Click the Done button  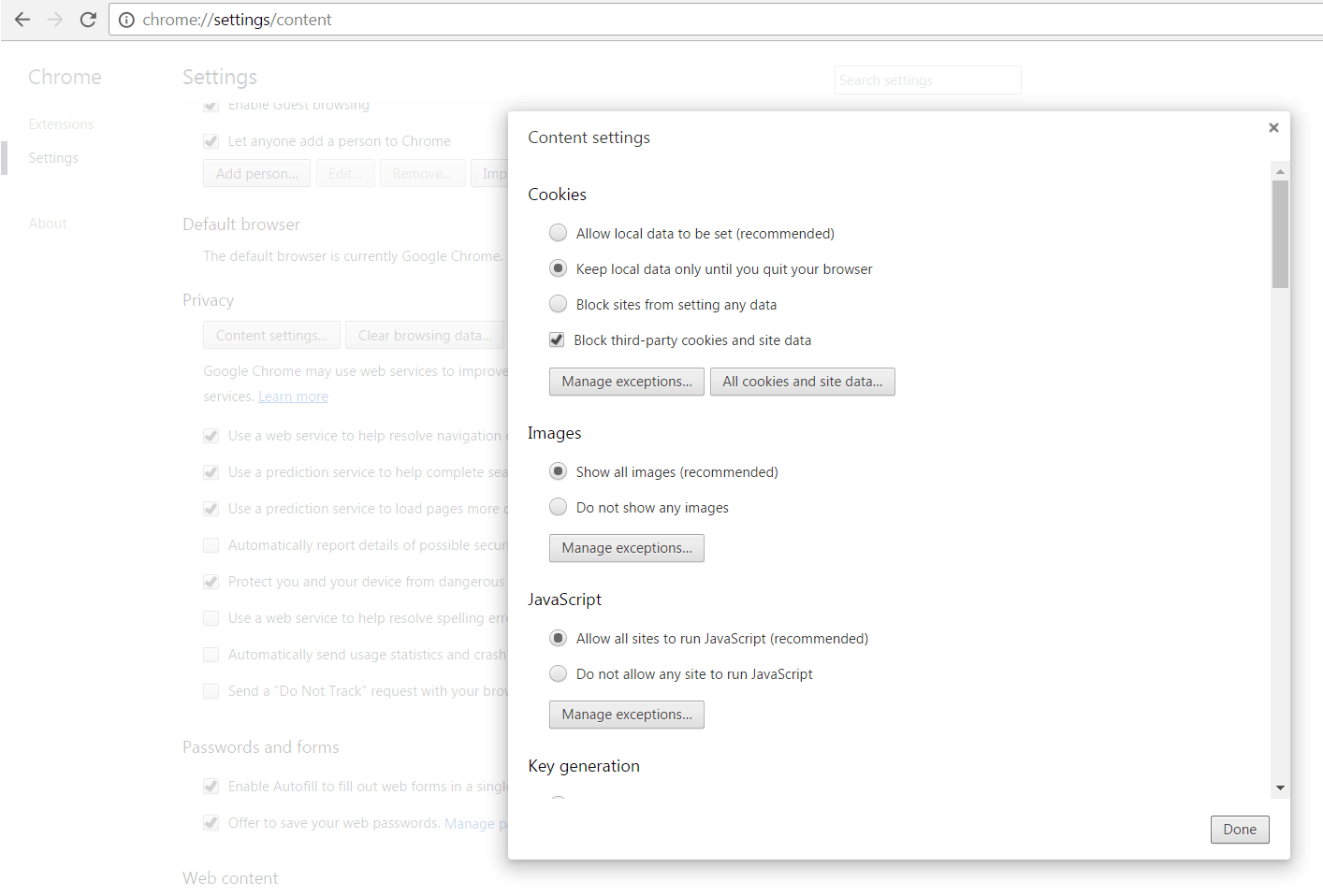1240,830
